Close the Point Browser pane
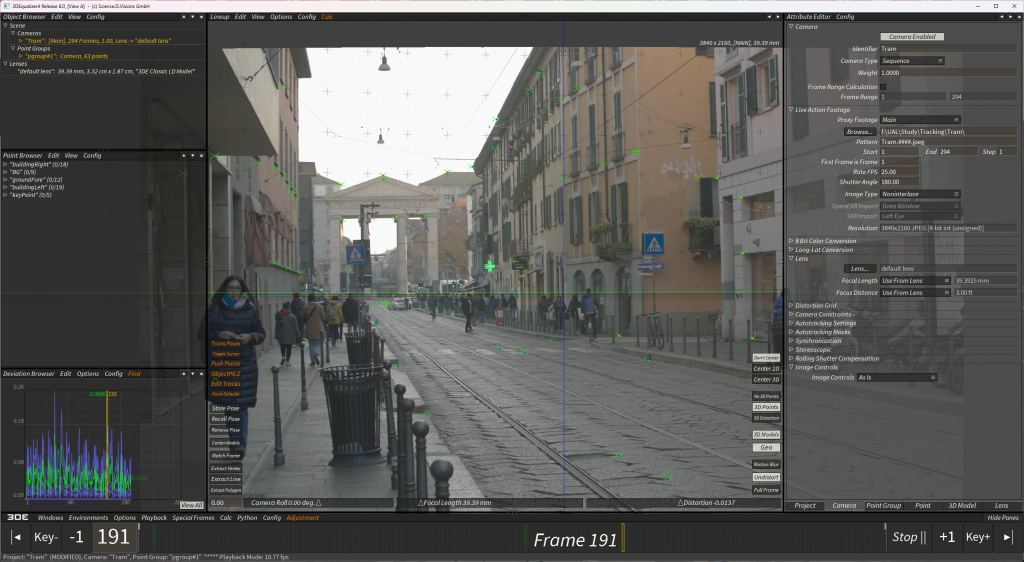The height and width of the screenshot is (562, 1024). point(201,155)
